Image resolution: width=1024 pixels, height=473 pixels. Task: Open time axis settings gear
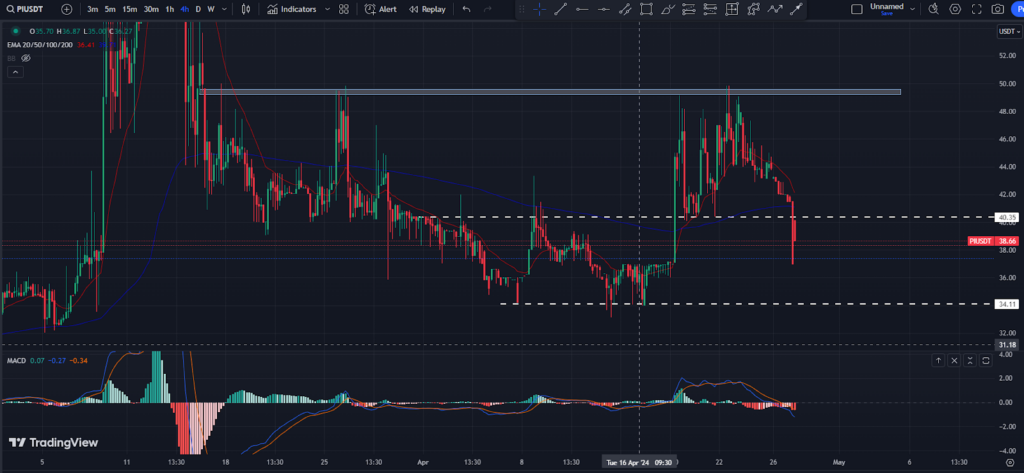(x=1010, y=462)
